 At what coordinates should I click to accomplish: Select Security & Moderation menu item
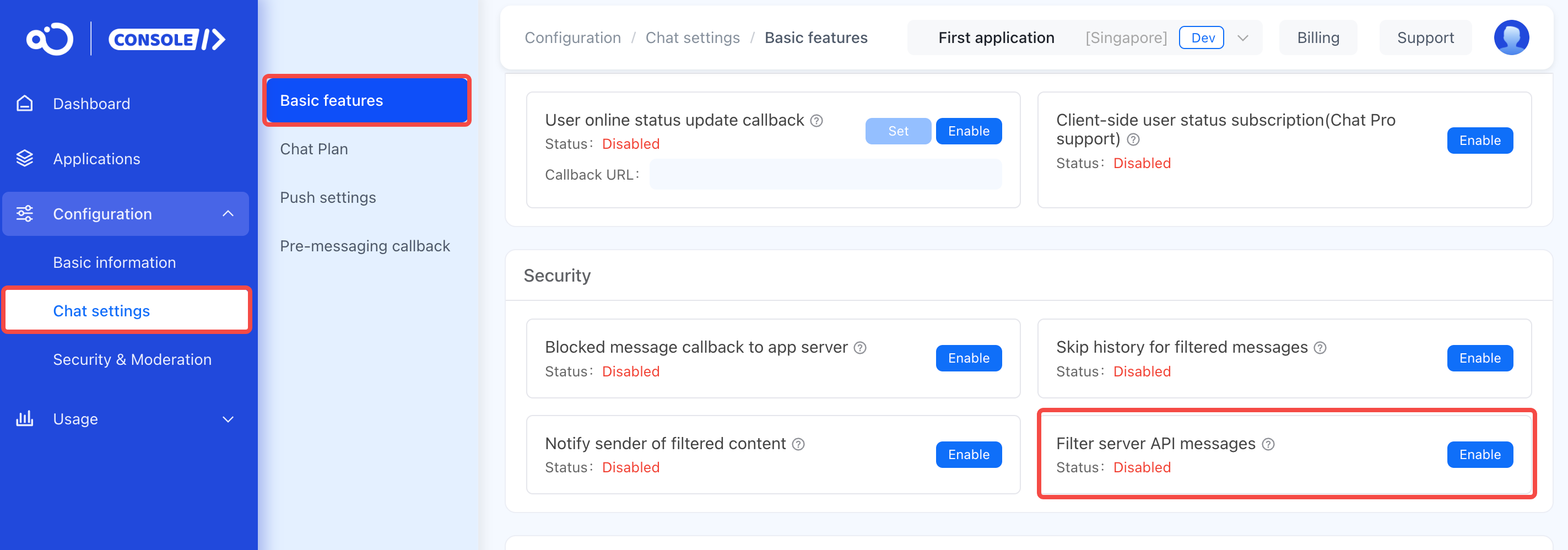(132, 359)
